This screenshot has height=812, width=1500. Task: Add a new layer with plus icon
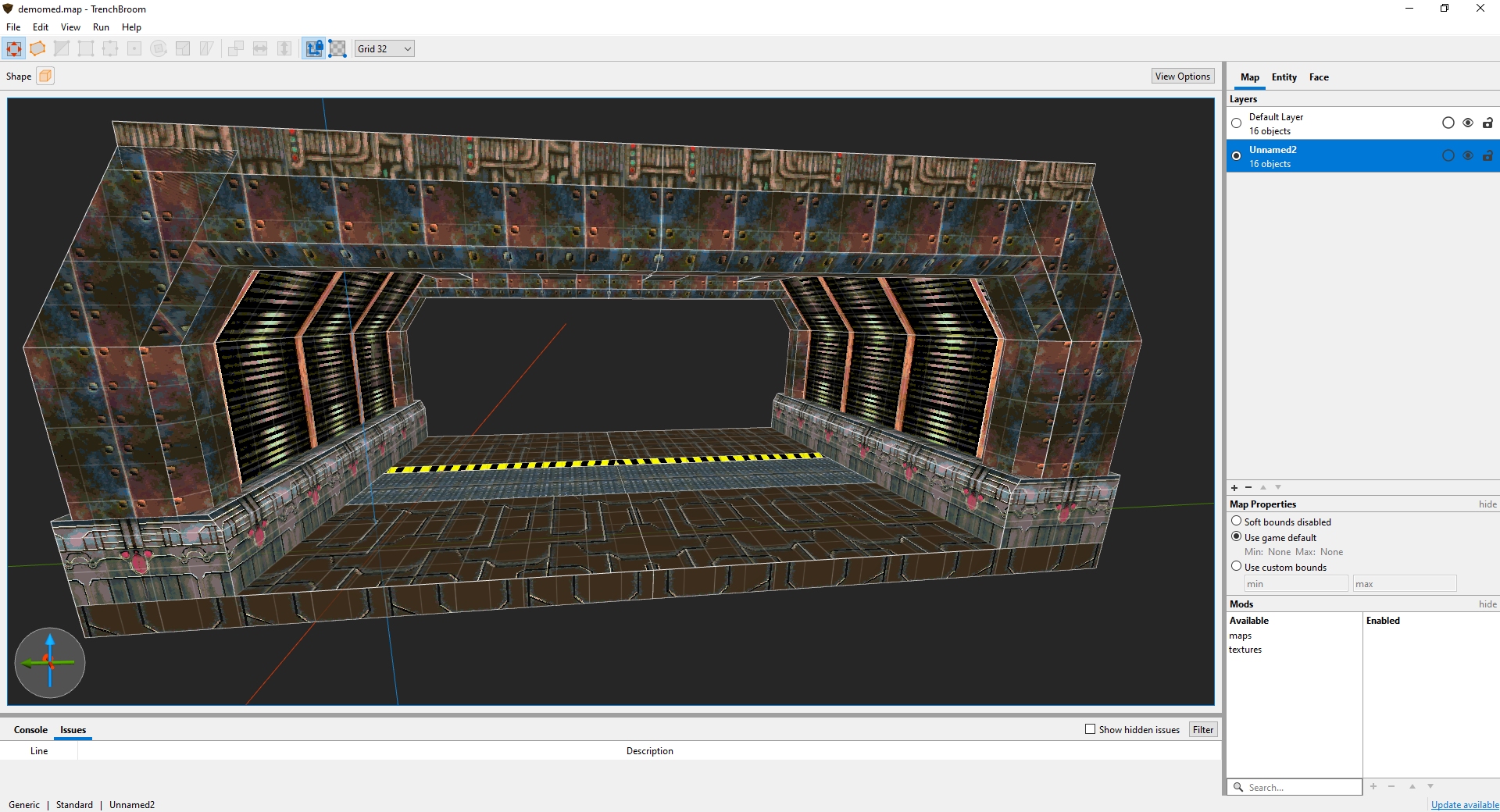(x=1234, y=488)
